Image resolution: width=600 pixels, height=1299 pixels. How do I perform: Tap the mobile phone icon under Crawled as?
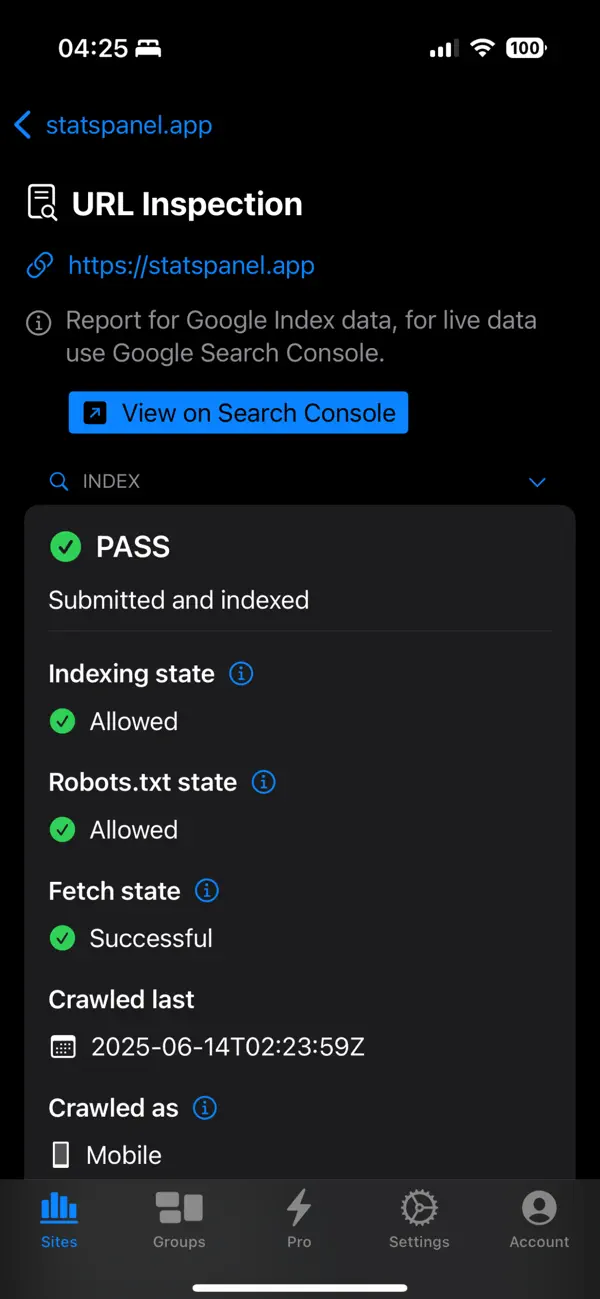(60, 1154)
